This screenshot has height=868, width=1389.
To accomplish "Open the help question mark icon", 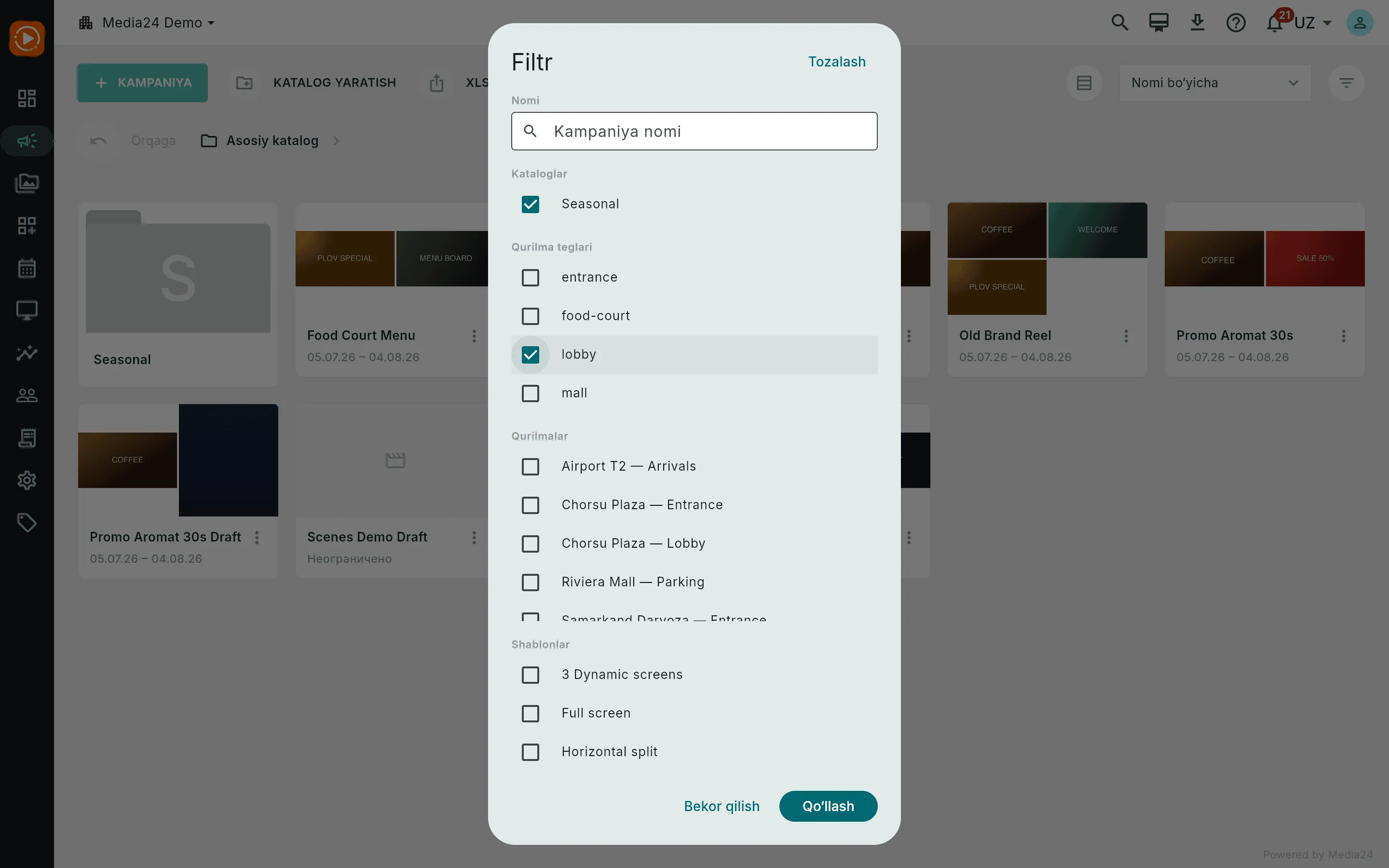I will [1236, 22].
